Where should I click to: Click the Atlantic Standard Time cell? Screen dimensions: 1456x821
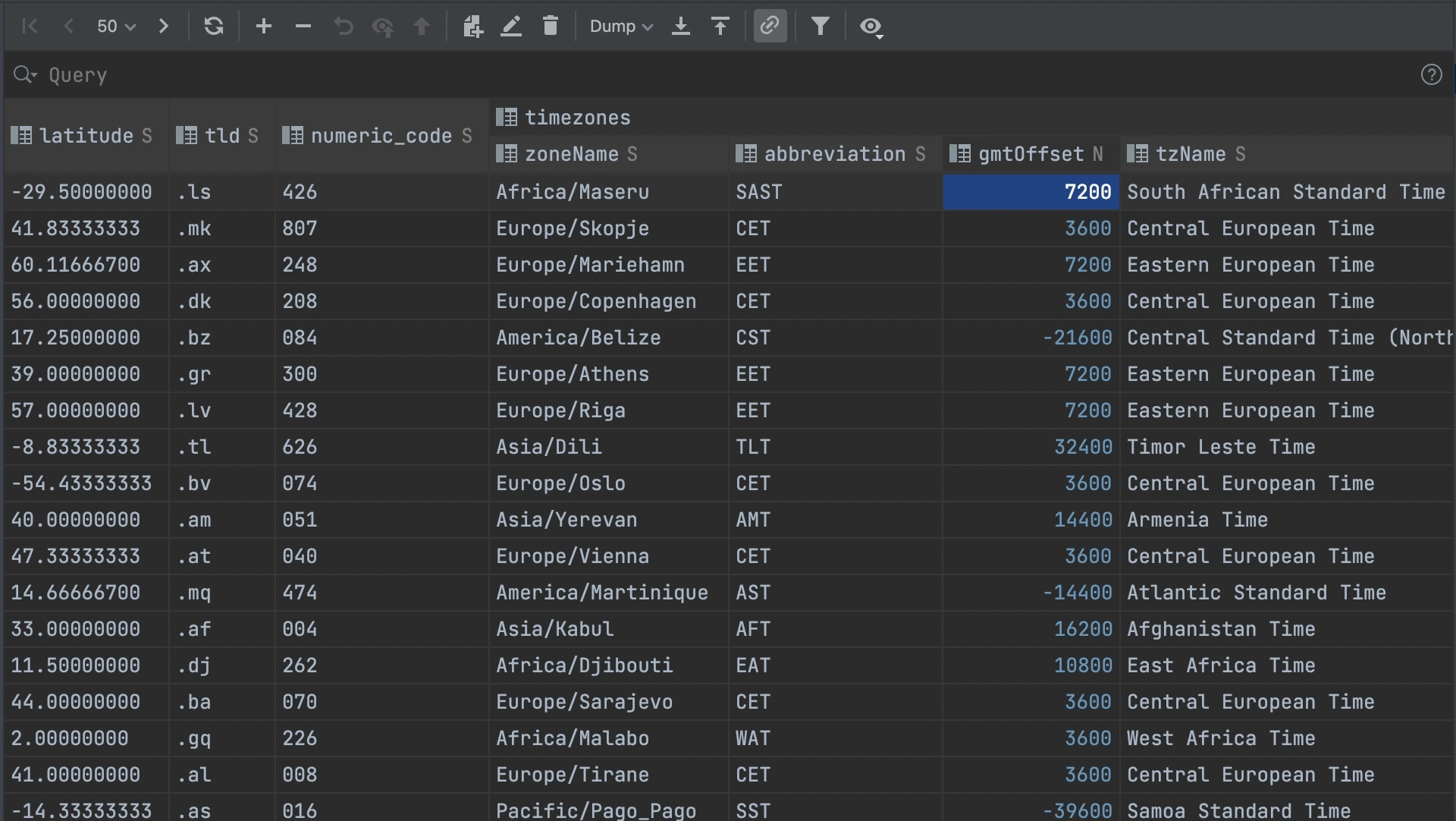click(x=1287, y=593)
